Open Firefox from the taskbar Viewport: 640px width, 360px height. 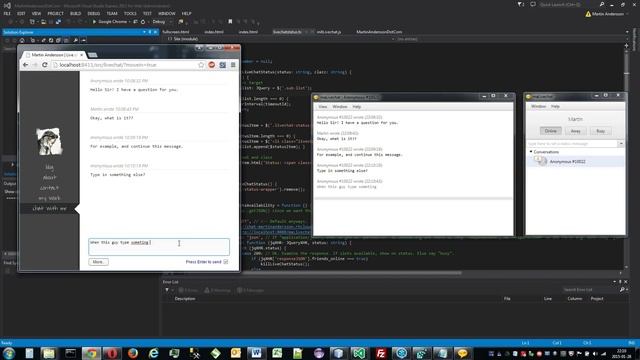tap(133, 353)
